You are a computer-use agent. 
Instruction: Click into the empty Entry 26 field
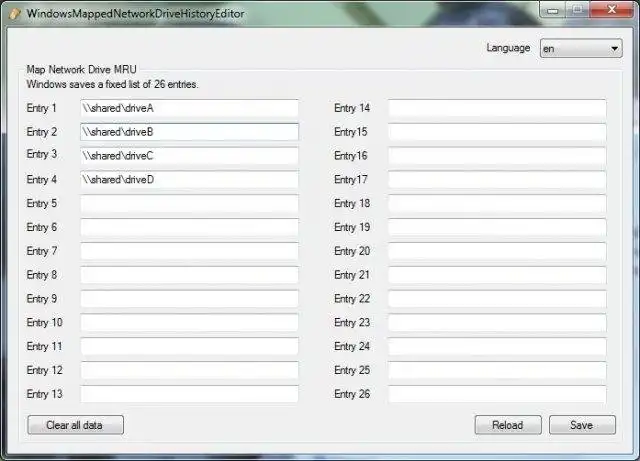(x=497, y=394)
